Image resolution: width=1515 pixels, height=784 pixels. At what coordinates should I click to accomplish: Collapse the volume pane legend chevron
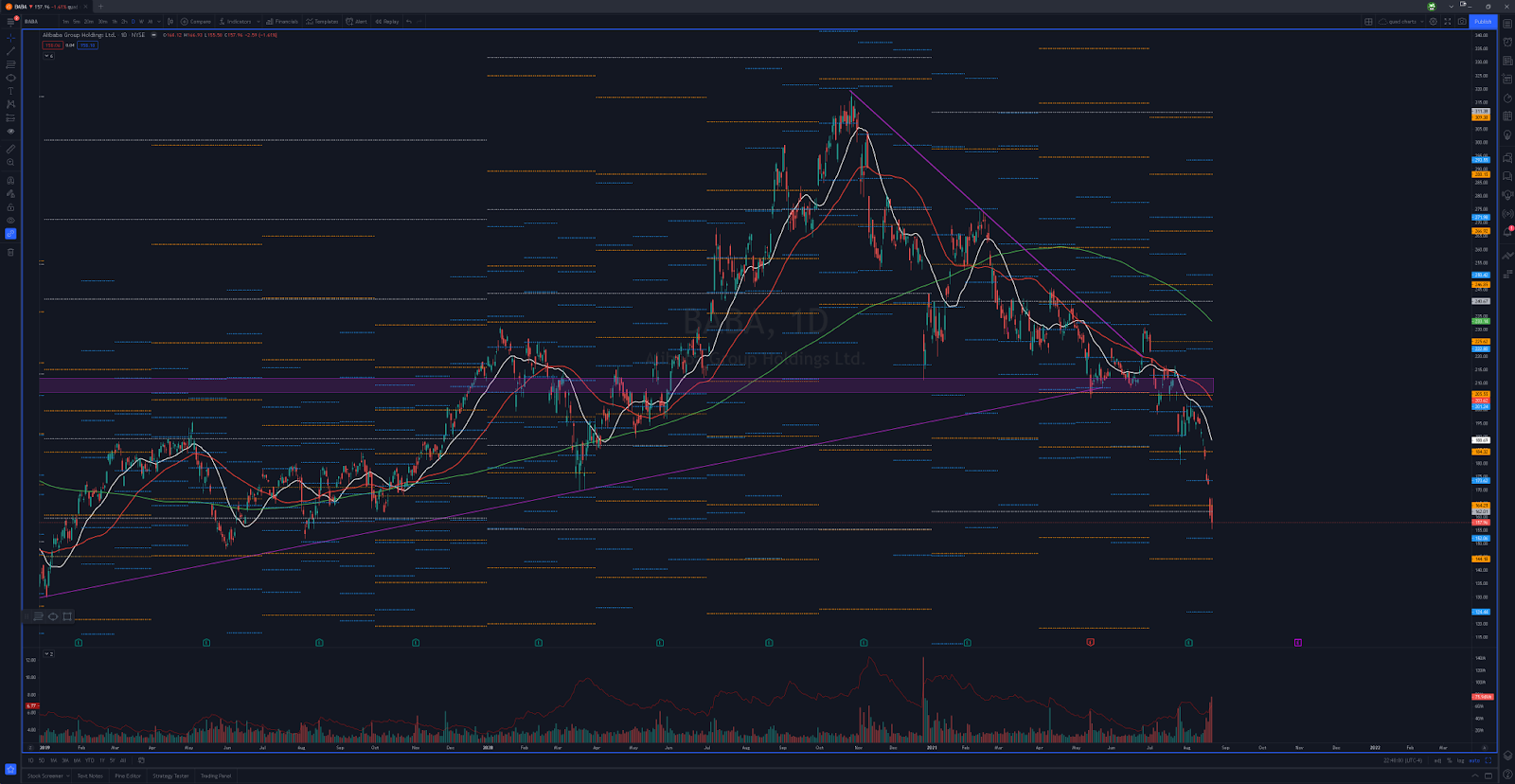pos(47,653)
